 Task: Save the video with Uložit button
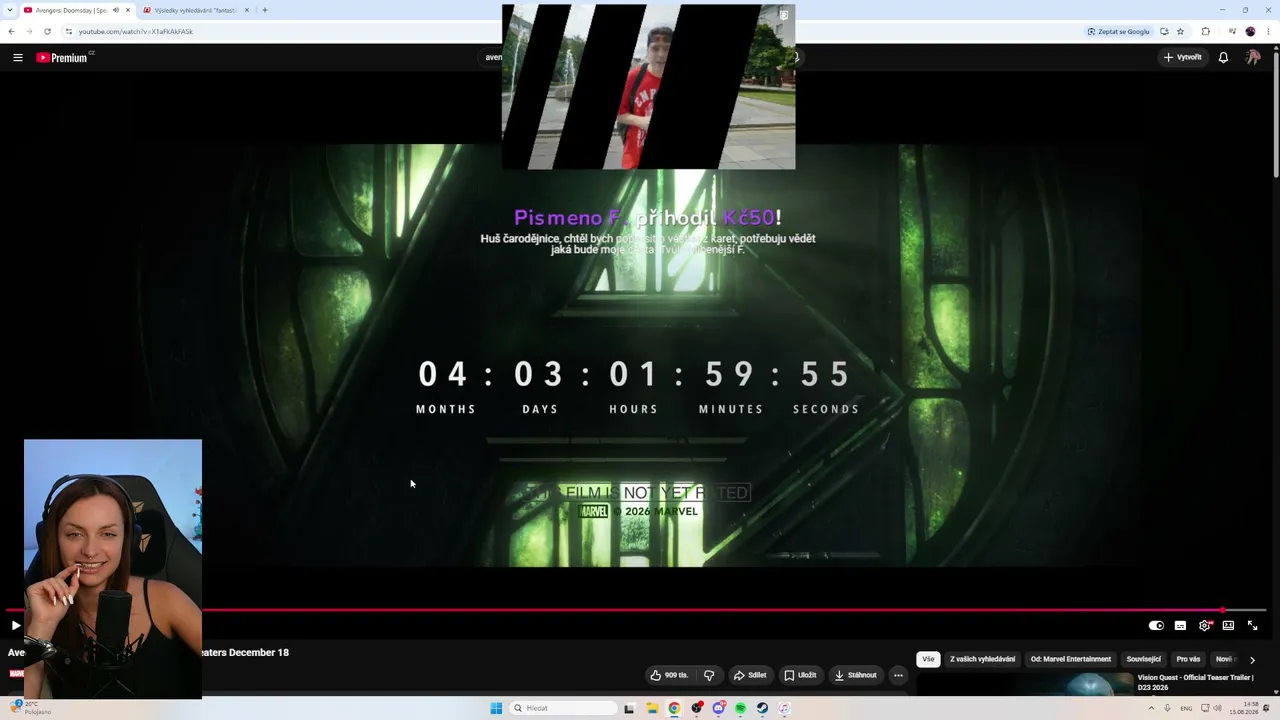800,675
